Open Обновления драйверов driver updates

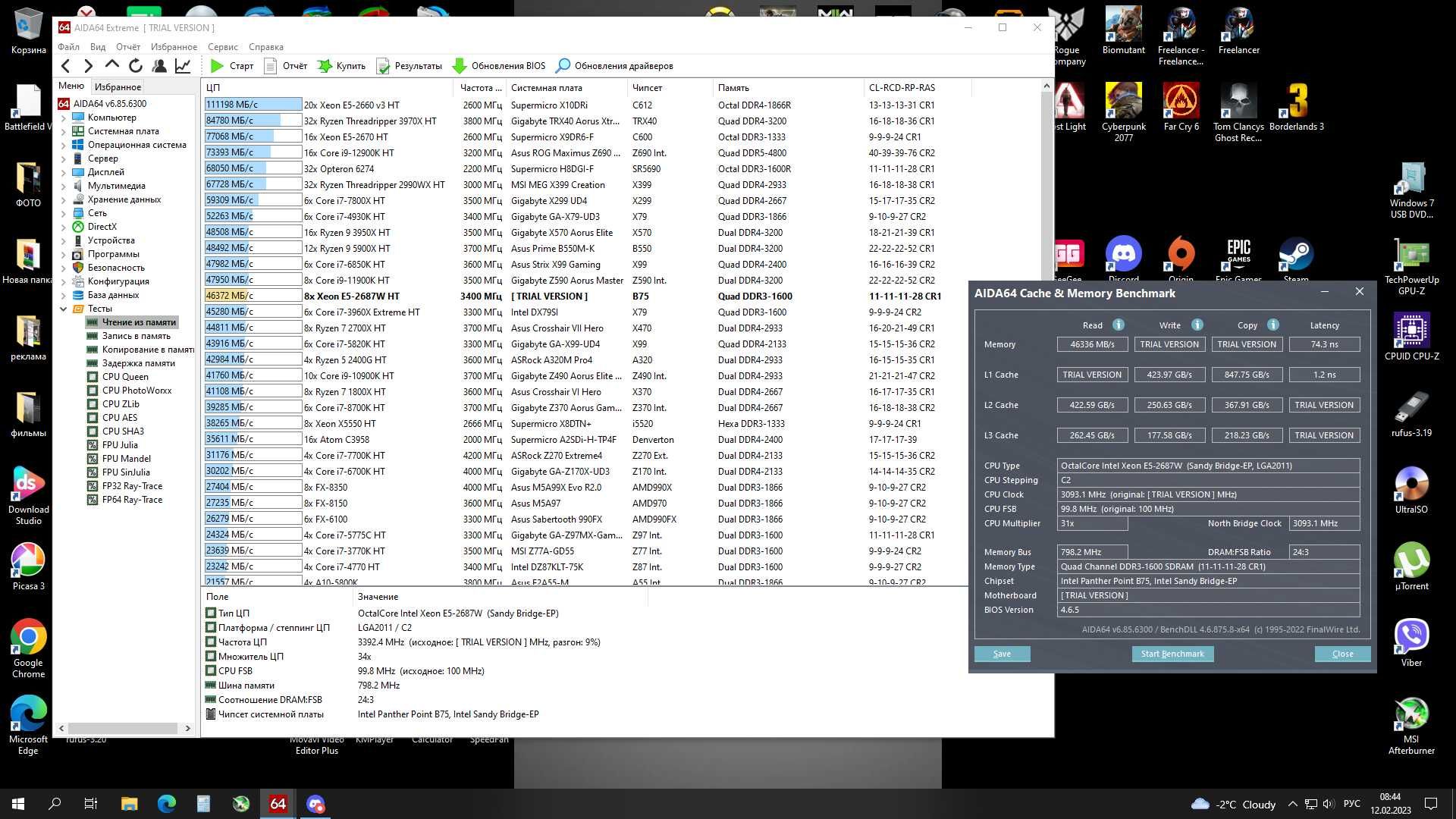614,66
